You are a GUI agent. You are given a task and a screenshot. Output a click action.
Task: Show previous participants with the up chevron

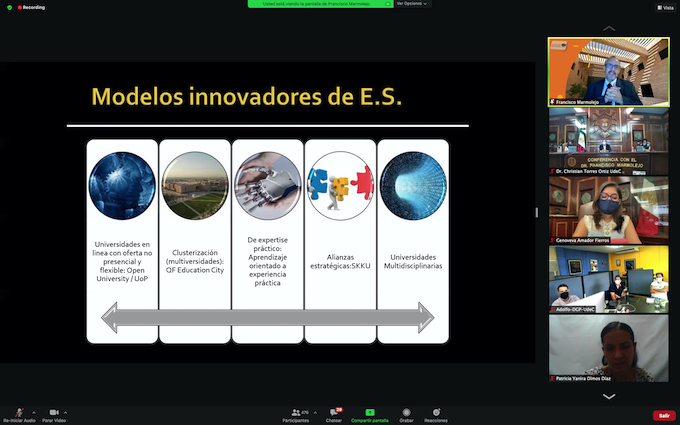point(609,29)
